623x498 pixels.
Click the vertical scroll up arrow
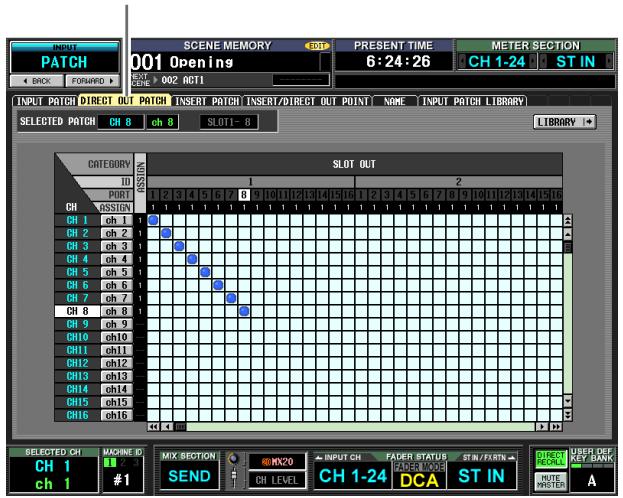tap(568, 234)
